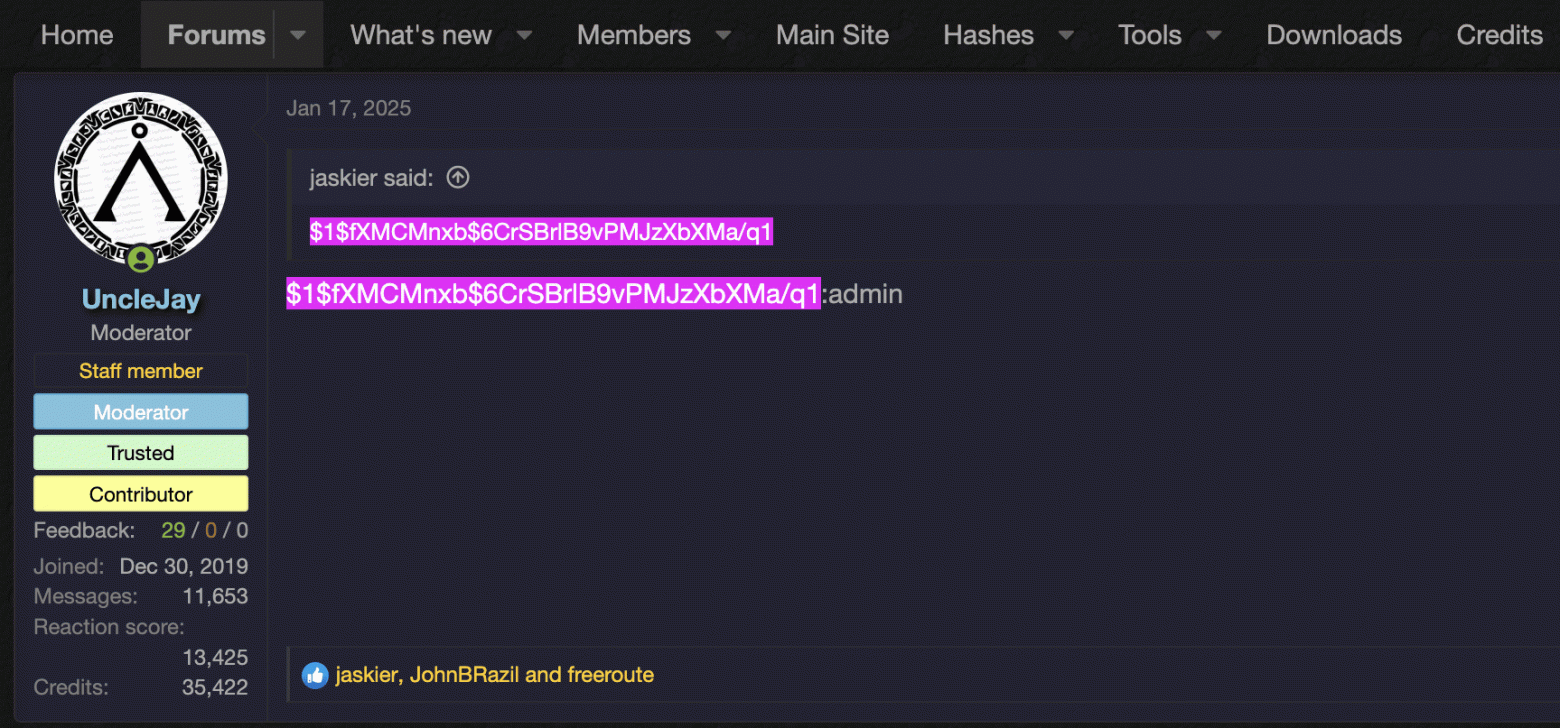The width and height of the screenshot is (1560, 728).
Task: Click the up-arrow icon beside jaskier said
Action: tap(457, 178)
